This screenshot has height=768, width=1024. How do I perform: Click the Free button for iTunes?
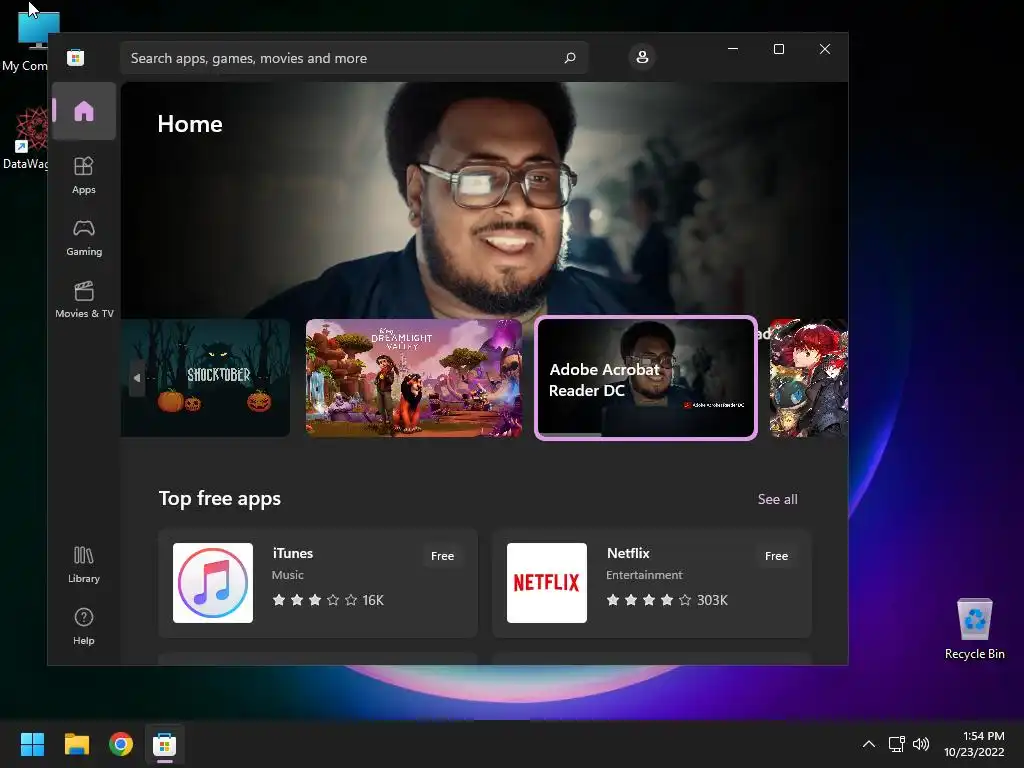tap(442, 556)
